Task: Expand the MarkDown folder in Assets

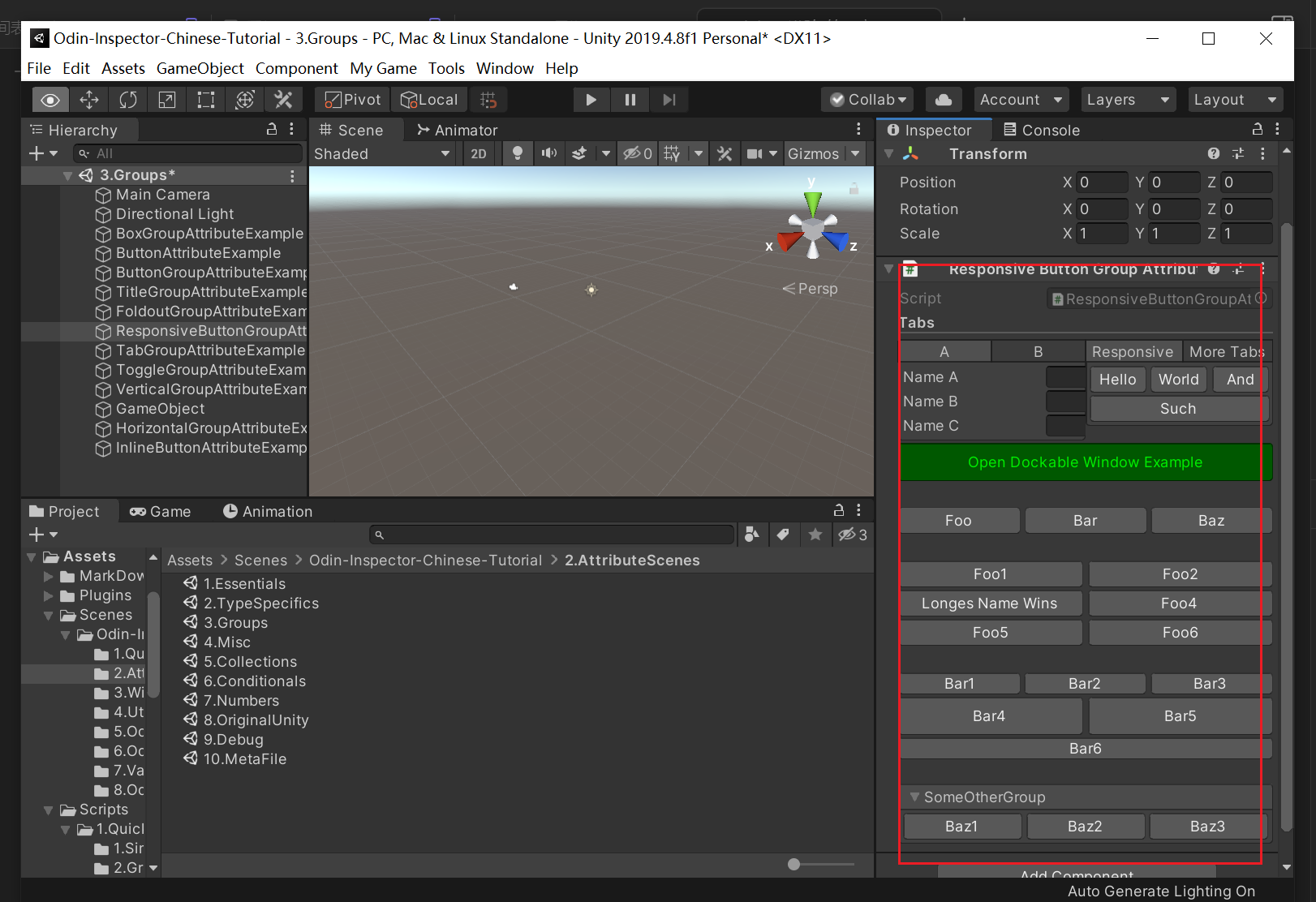Action: click(x=49, y=576)
